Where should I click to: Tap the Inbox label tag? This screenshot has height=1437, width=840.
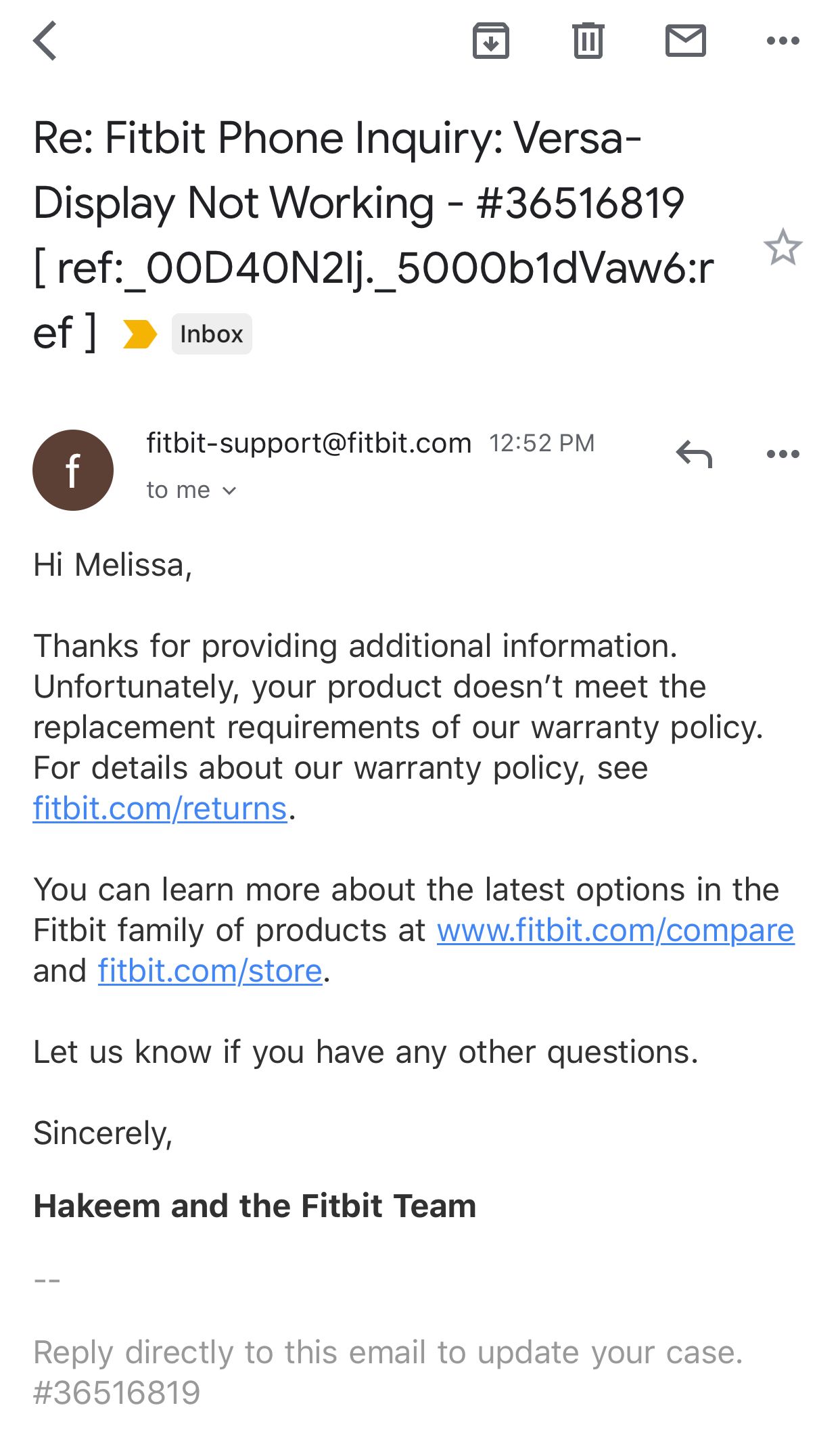click(212, 334)
